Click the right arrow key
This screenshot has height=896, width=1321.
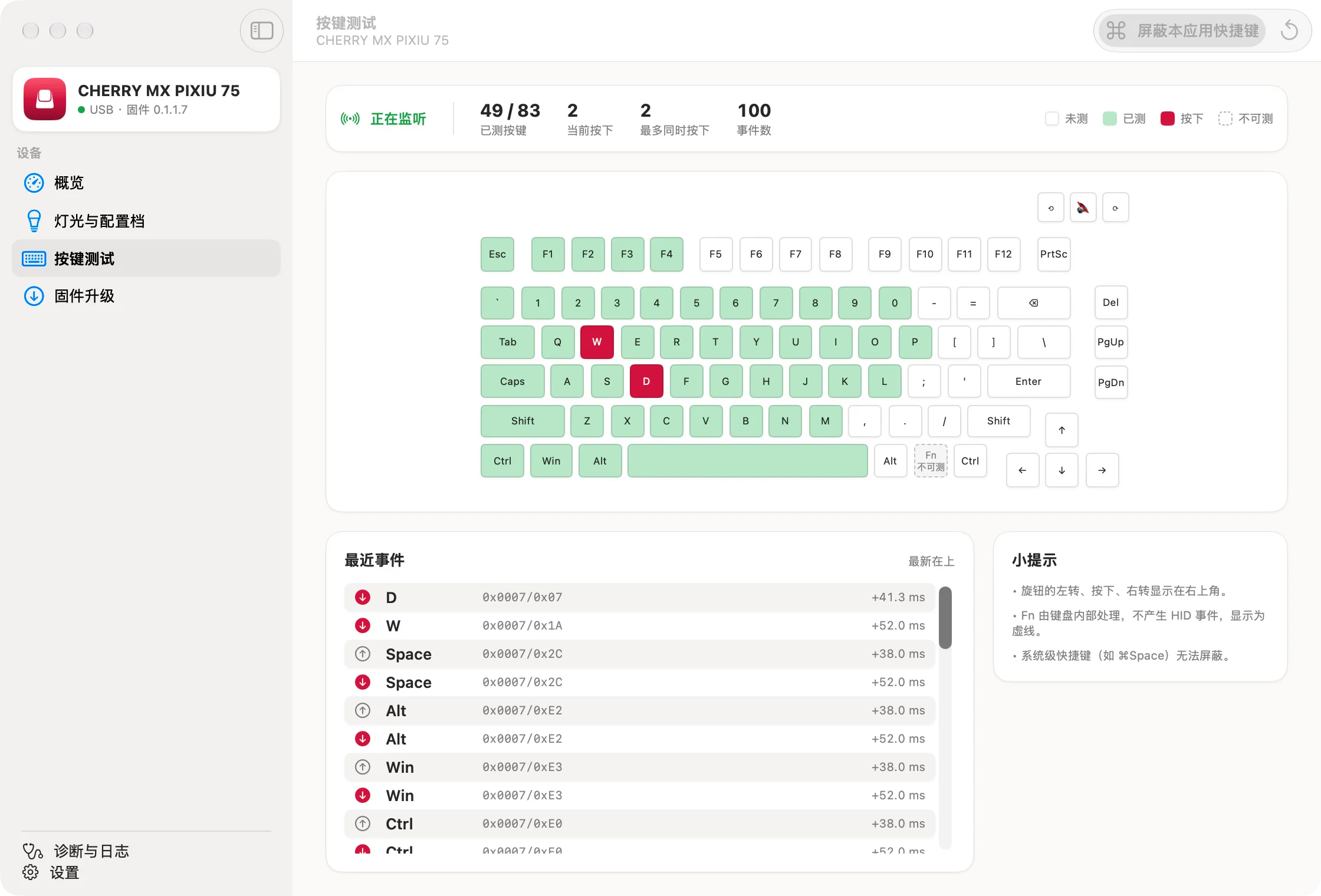[x=1102, y=470]
